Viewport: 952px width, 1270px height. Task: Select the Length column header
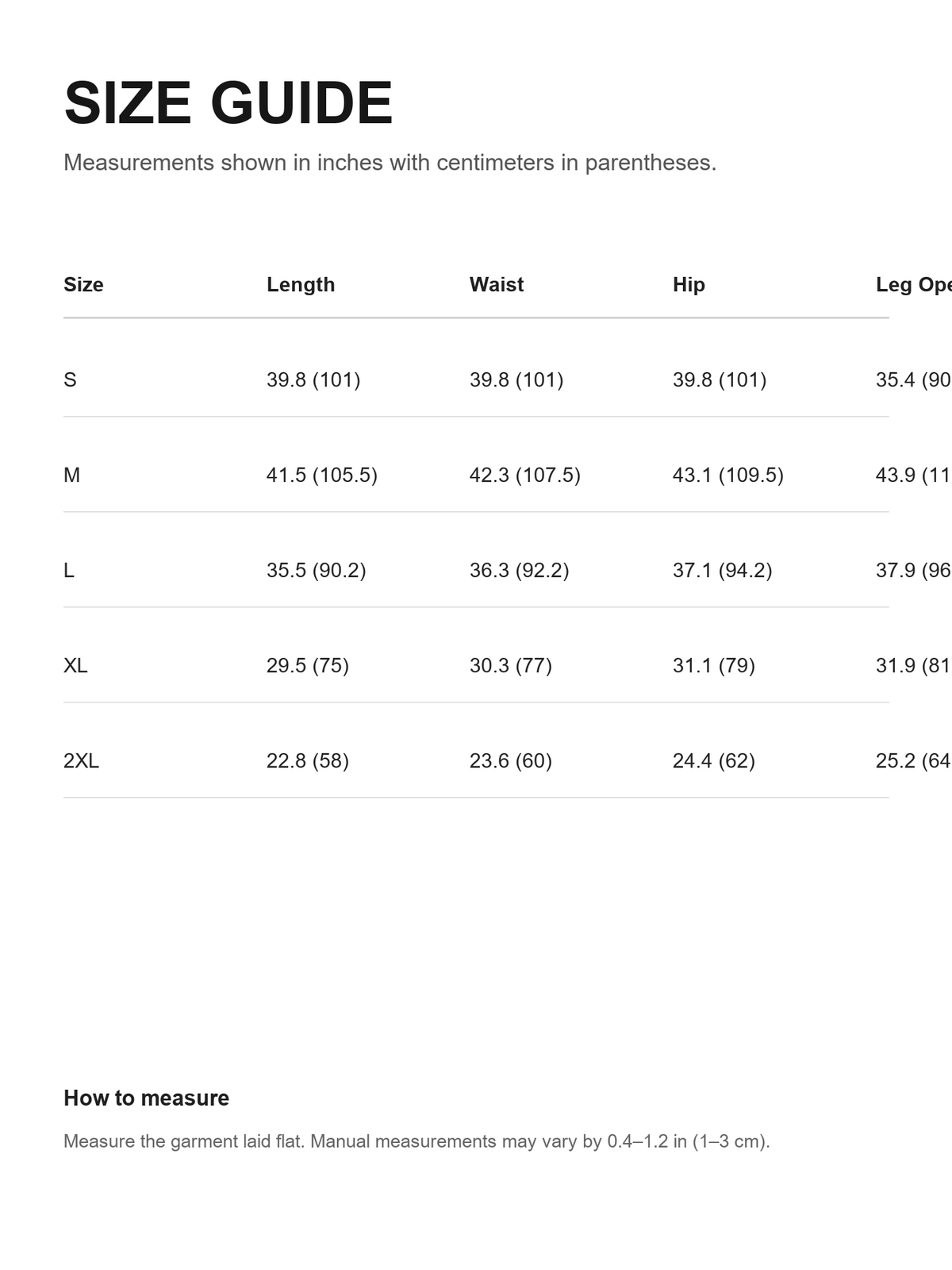(301, 284)
